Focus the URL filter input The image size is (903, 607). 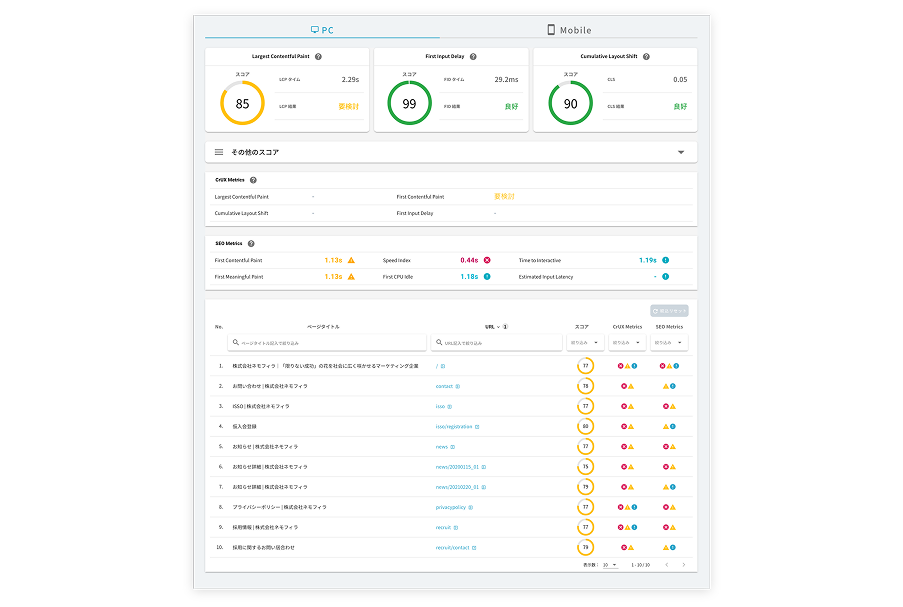click(496, 343)
